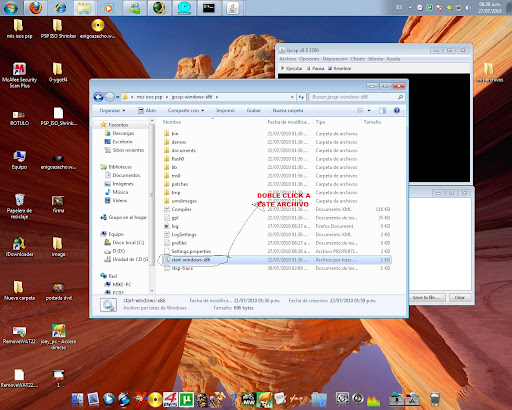Toggle the preview pane icon
The image size is (512, 410).
pyautogui.click(x=383, y=110)
